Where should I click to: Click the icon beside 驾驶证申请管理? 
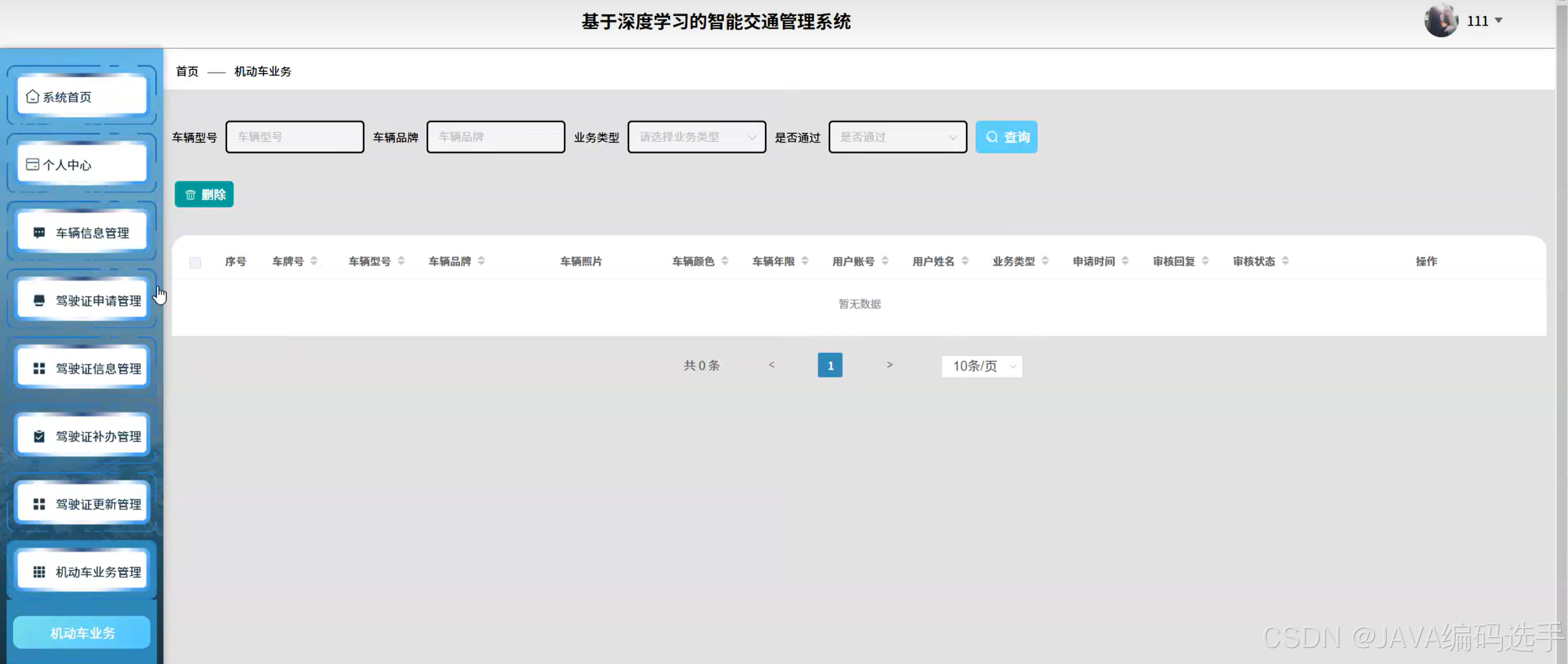[x=39, y=300]
